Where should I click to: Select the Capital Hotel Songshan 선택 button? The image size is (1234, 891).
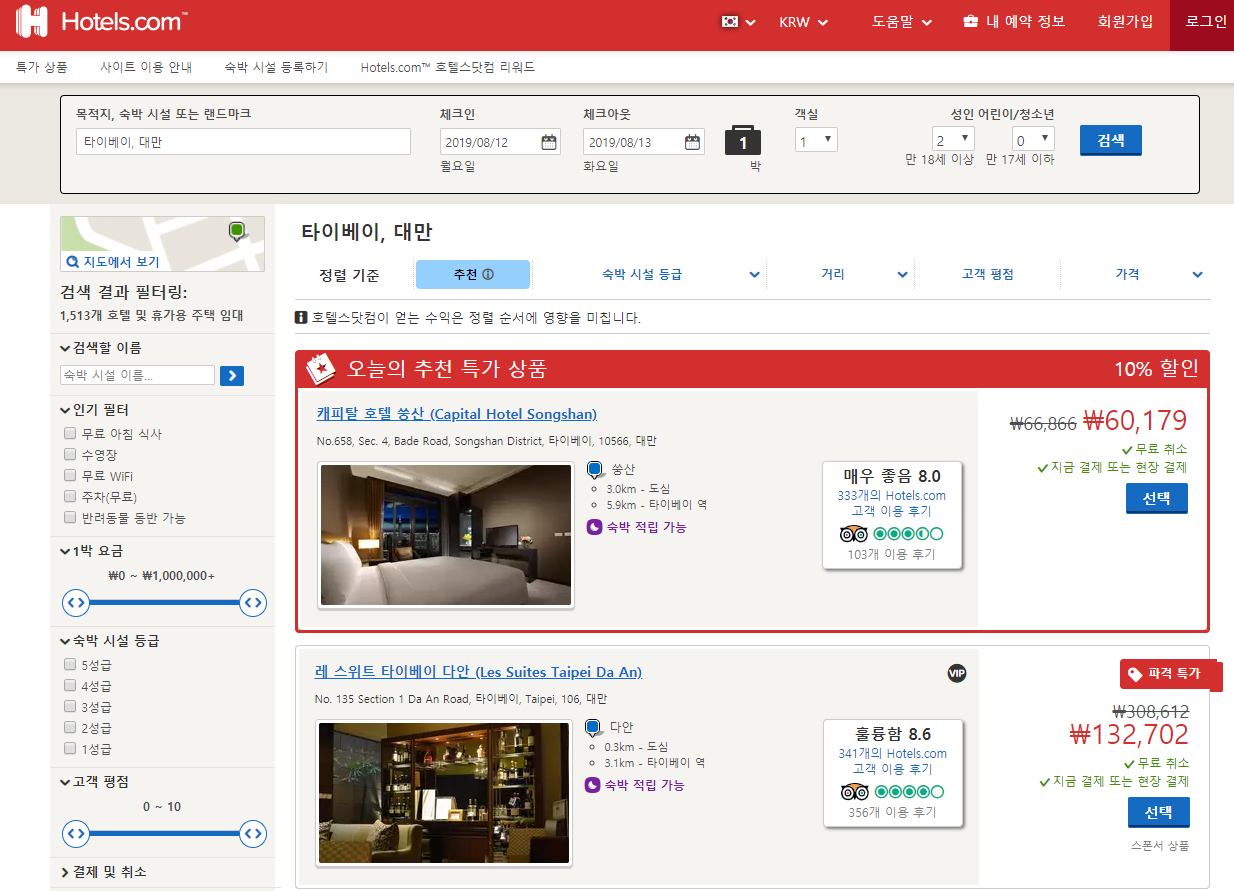pos(1157,498)
